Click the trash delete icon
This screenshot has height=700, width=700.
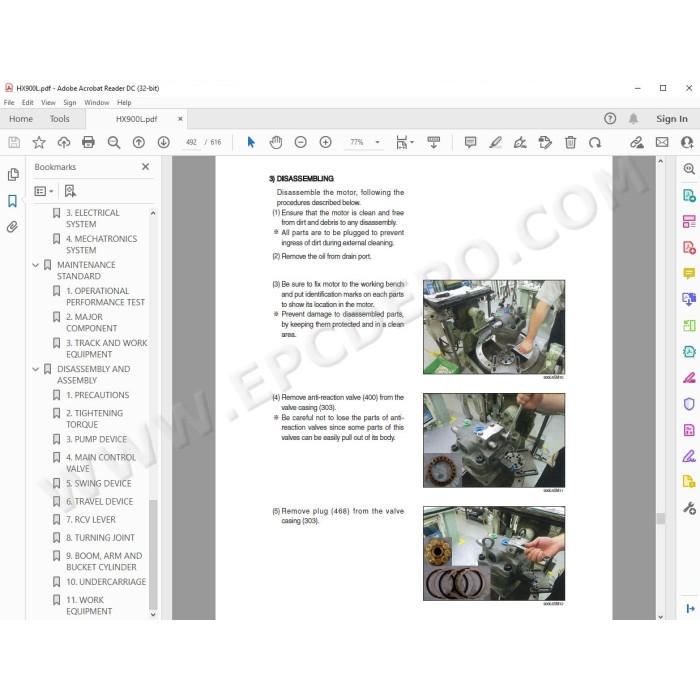(x=570, y=142)
